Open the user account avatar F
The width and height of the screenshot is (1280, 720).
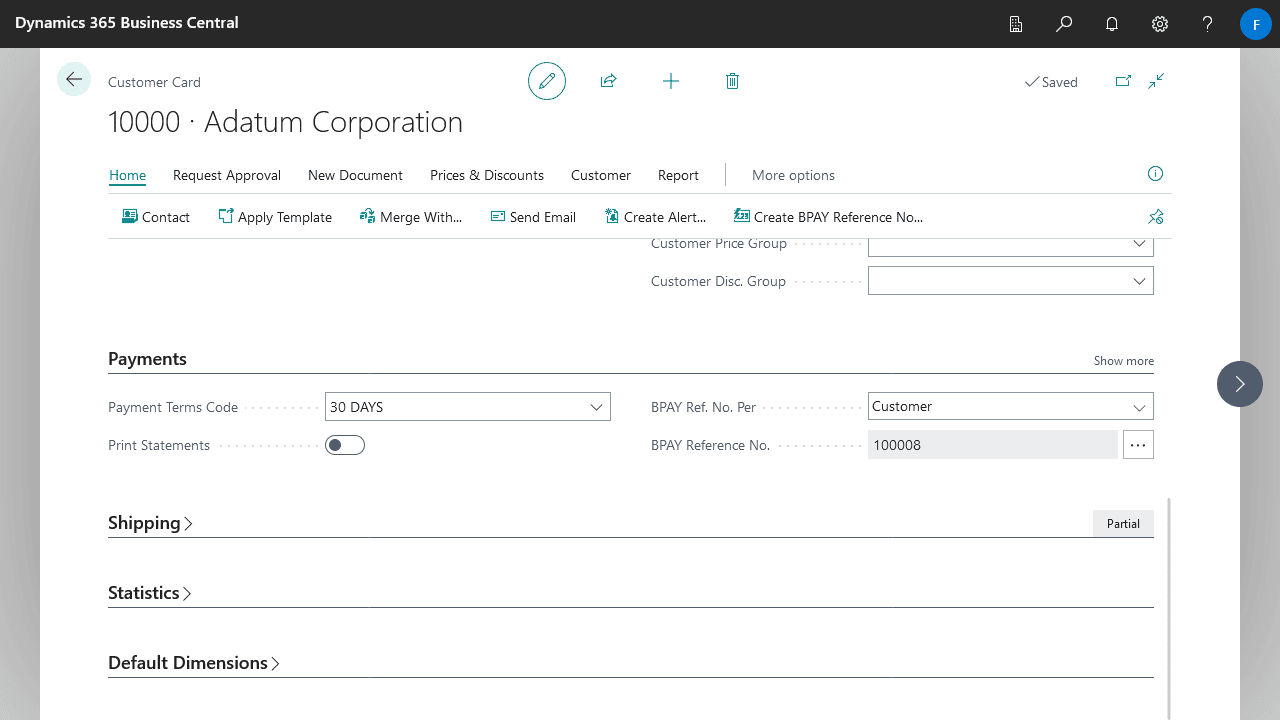coord(1256,23)
